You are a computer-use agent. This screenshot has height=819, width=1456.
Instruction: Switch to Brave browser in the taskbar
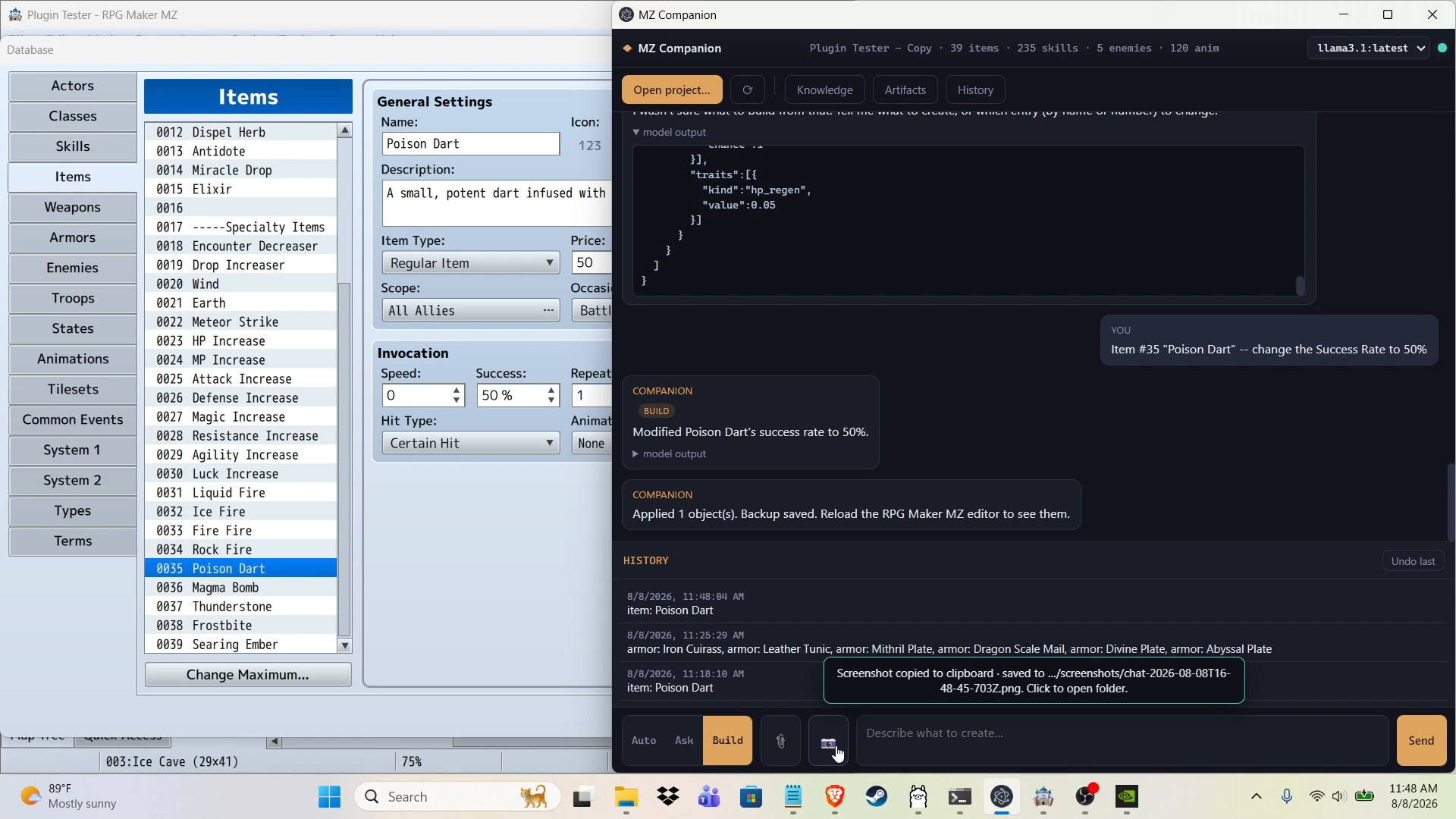click(x=835, y=796)
